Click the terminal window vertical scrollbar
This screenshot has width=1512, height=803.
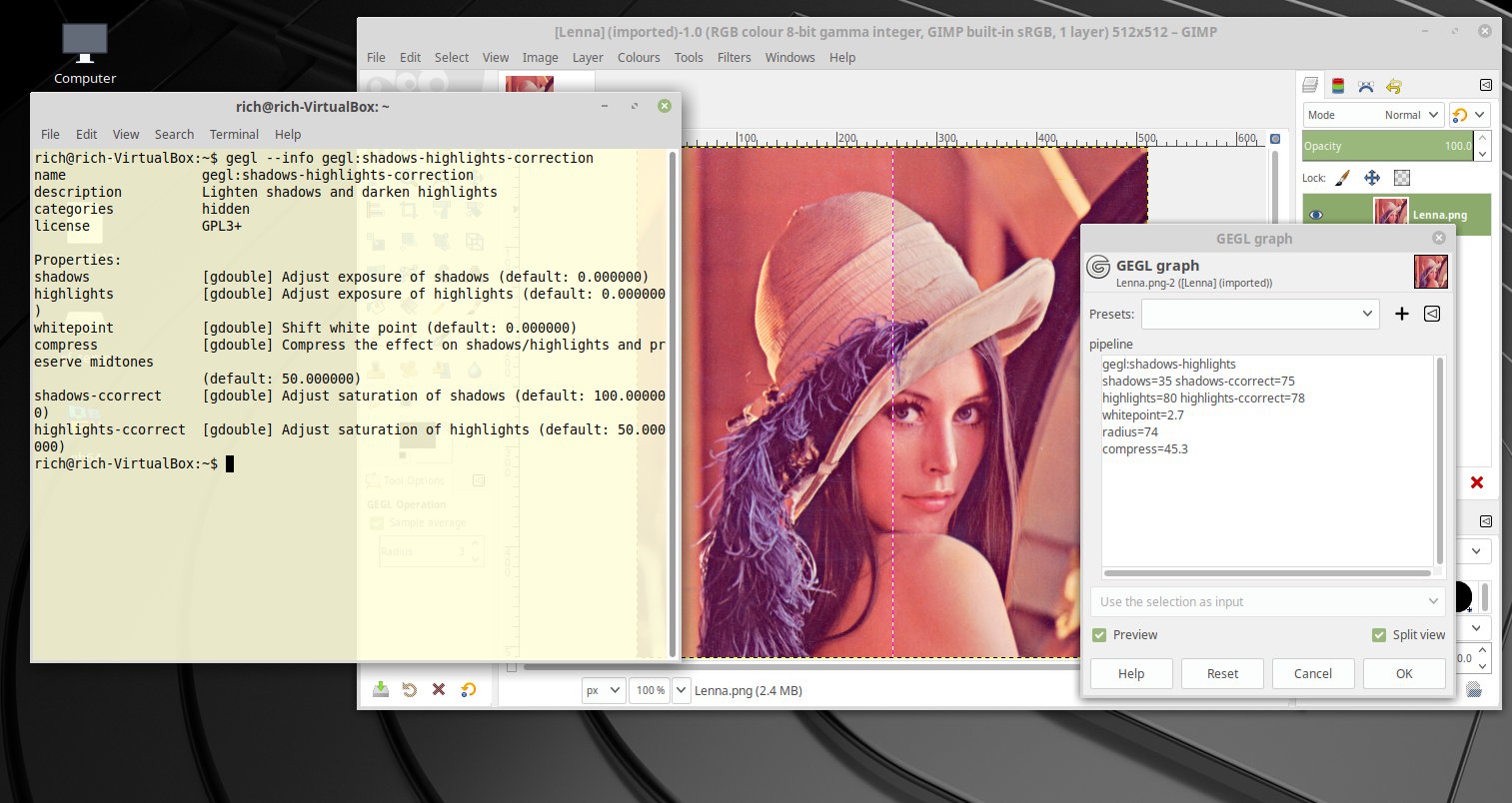pos(674,402)
